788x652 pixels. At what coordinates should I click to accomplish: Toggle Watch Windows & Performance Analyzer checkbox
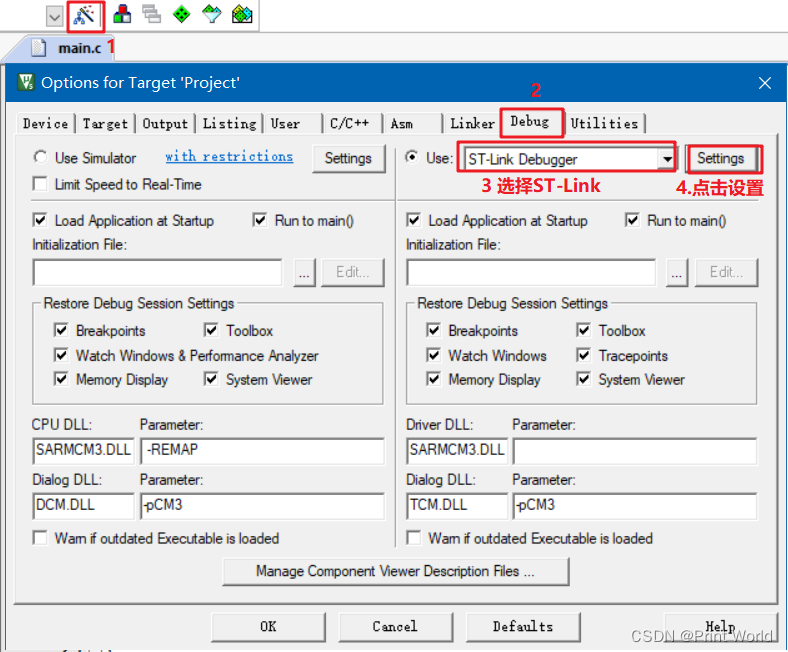[x=61, y=355]
